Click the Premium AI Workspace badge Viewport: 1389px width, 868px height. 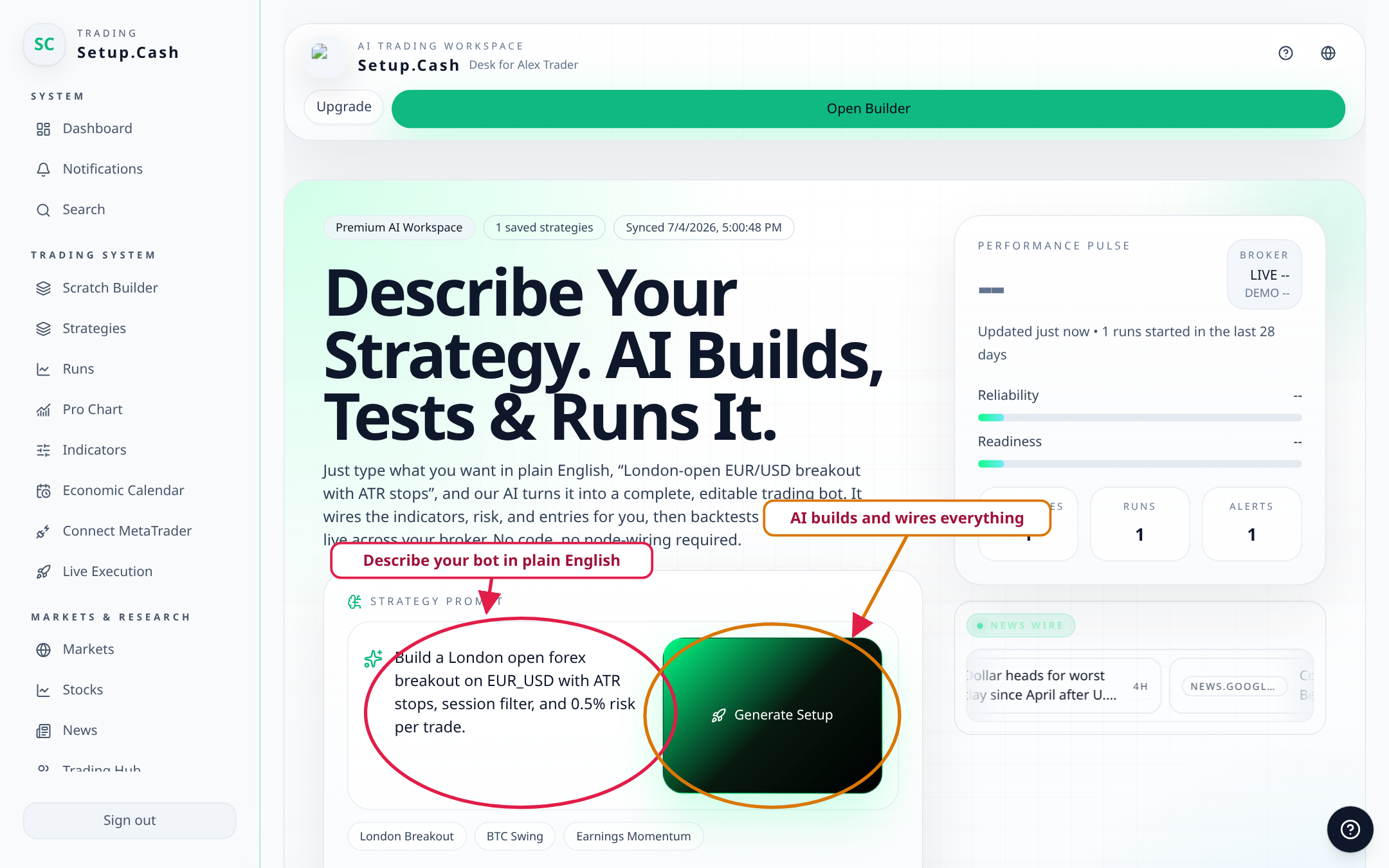(399, 228)
